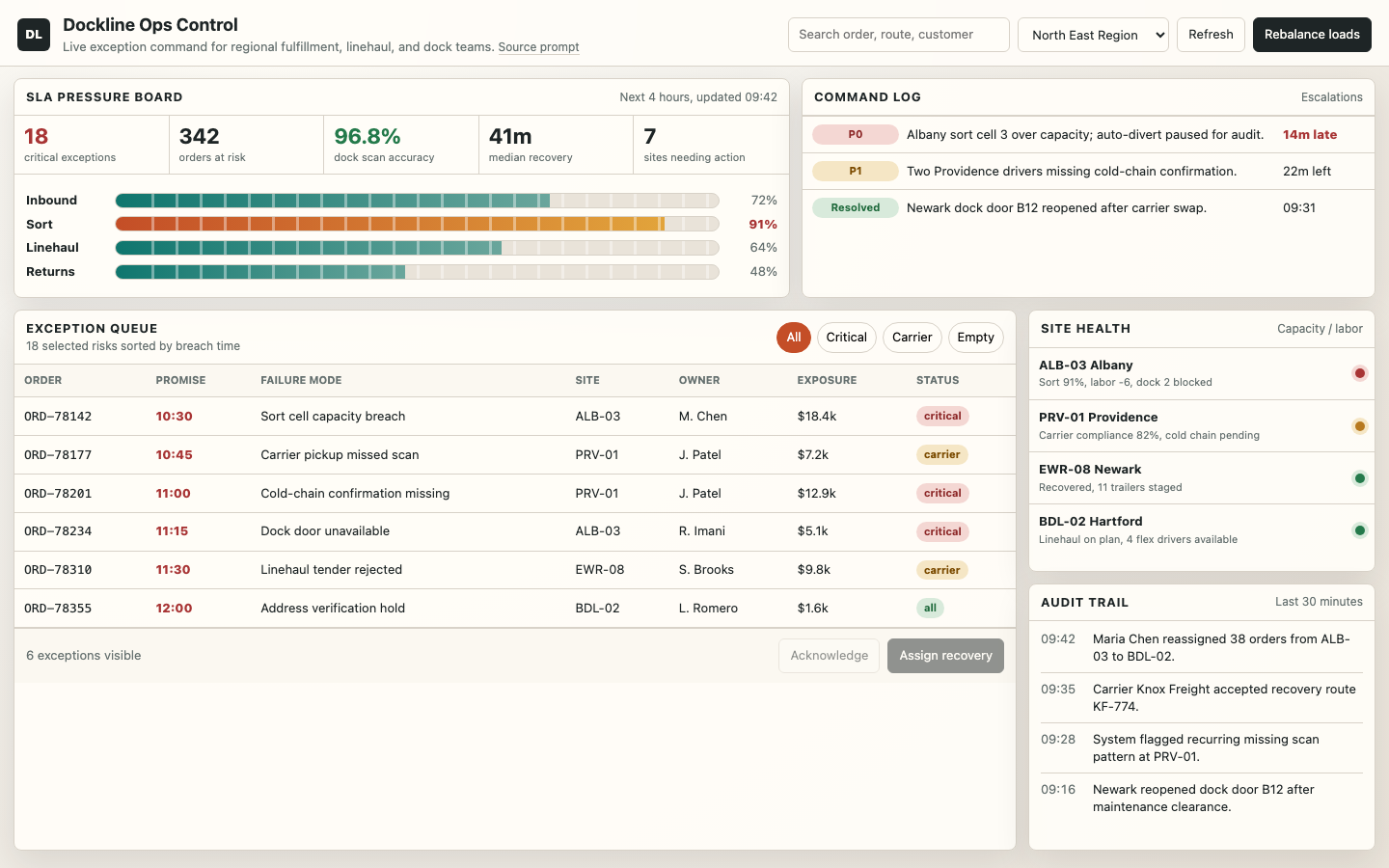
Task: Click the 09:42 Maria Chen audit entry
Action: 1202,648
